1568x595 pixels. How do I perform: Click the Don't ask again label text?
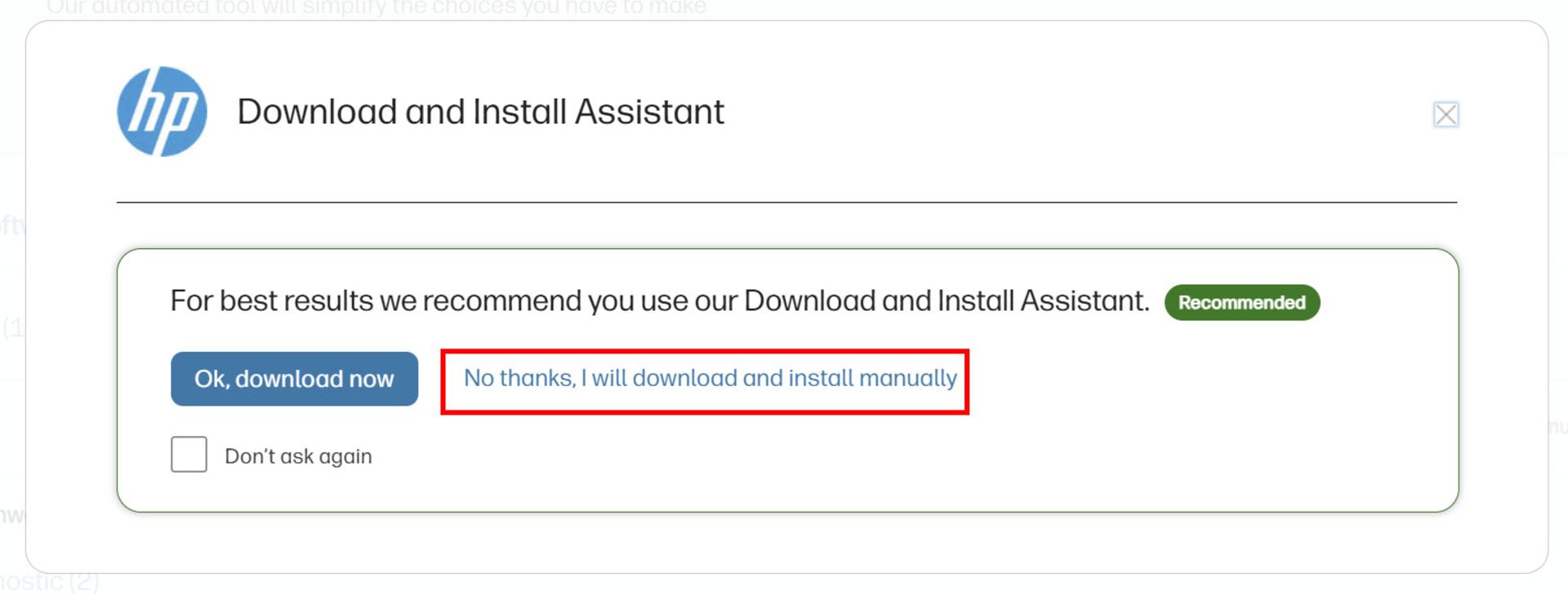click(298, 456)
